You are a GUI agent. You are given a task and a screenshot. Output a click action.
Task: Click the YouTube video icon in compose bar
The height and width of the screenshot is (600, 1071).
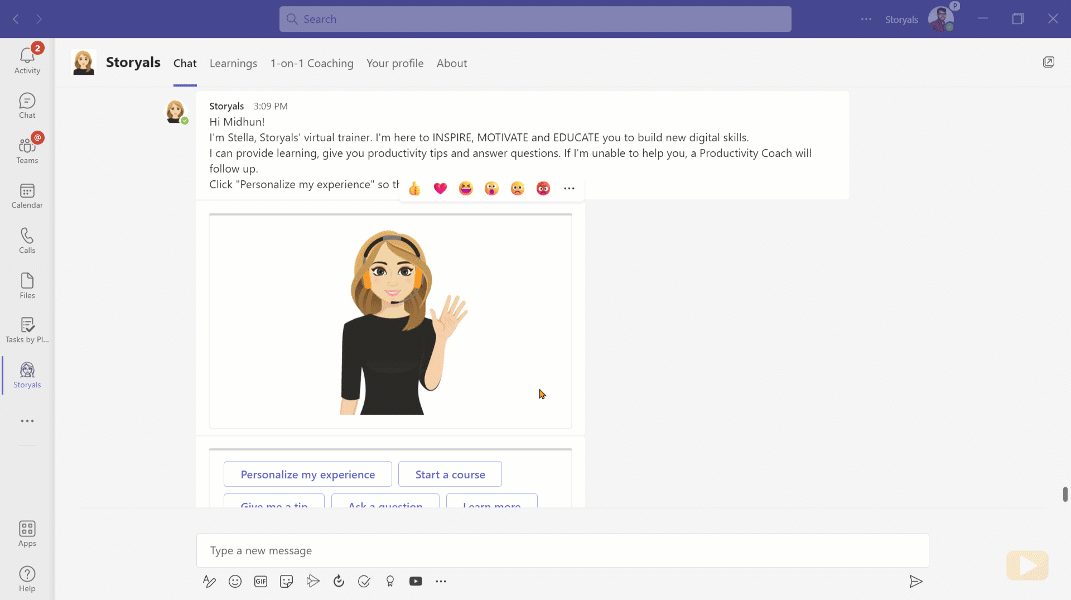[x=415, y=582]
